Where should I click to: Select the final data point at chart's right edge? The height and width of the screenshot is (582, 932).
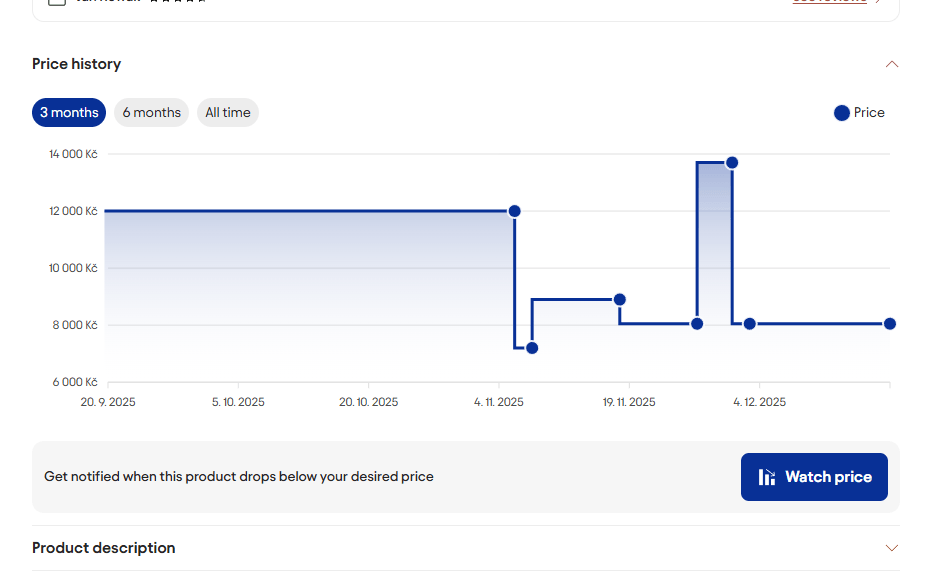[889, 323]
